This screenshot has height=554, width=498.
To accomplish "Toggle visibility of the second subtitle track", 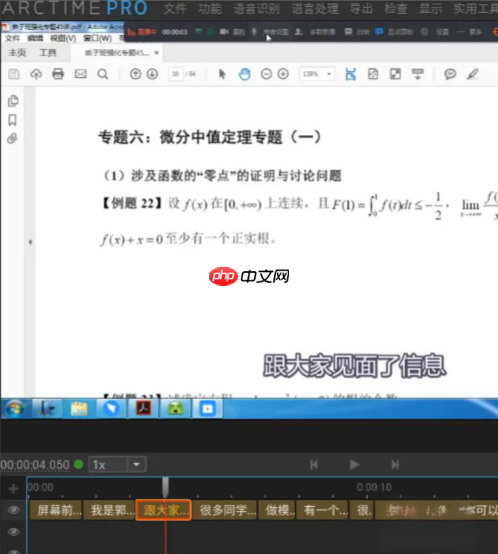I will (13, 532).
